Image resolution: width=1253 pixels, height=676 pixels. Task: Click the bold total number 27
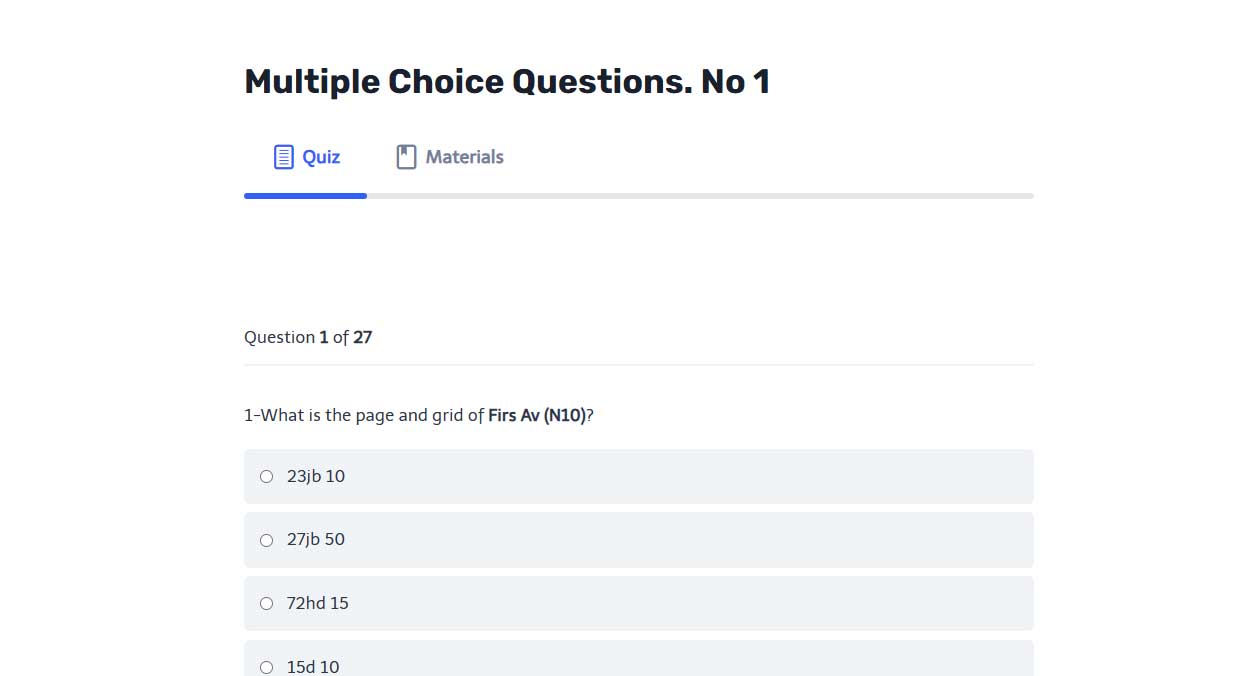click(x=362, y=337)
